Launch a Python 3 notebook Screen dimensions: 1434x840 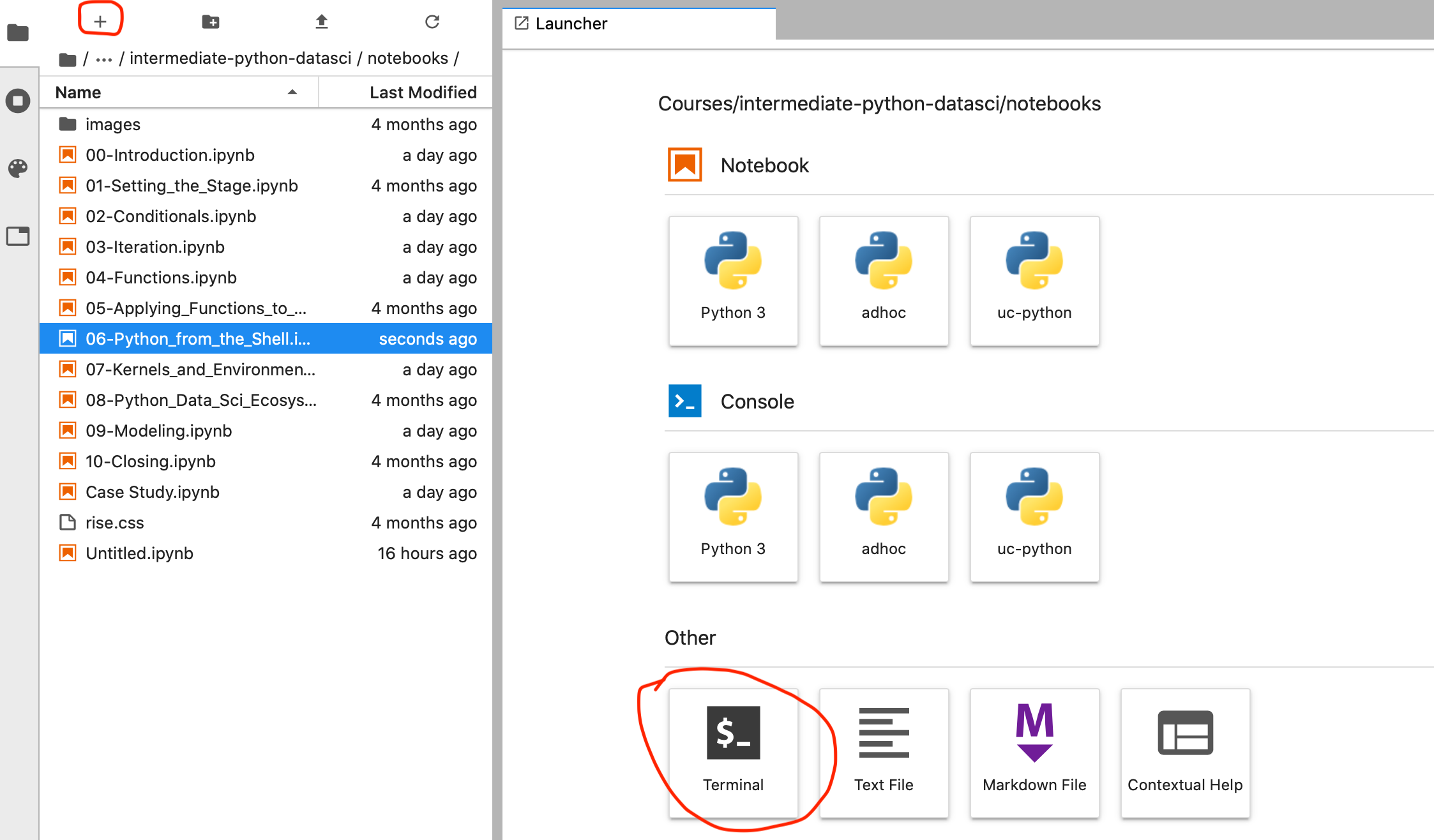(x=733, y=281)
